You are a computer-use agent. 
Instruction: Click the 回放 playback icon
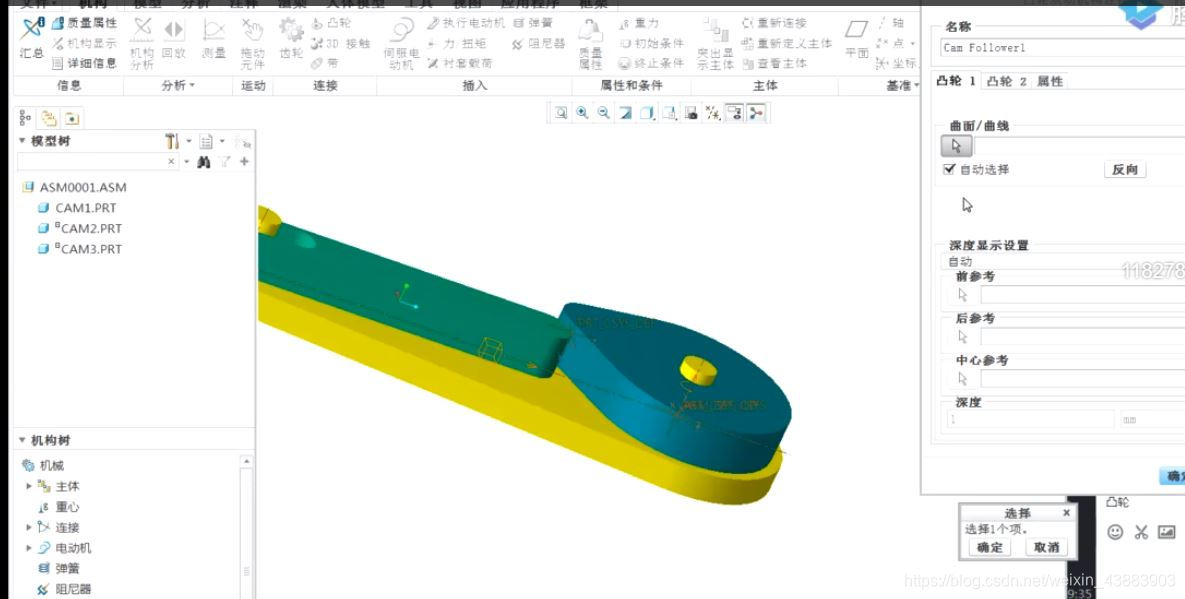pyautogui.click(x=174, y=40)
